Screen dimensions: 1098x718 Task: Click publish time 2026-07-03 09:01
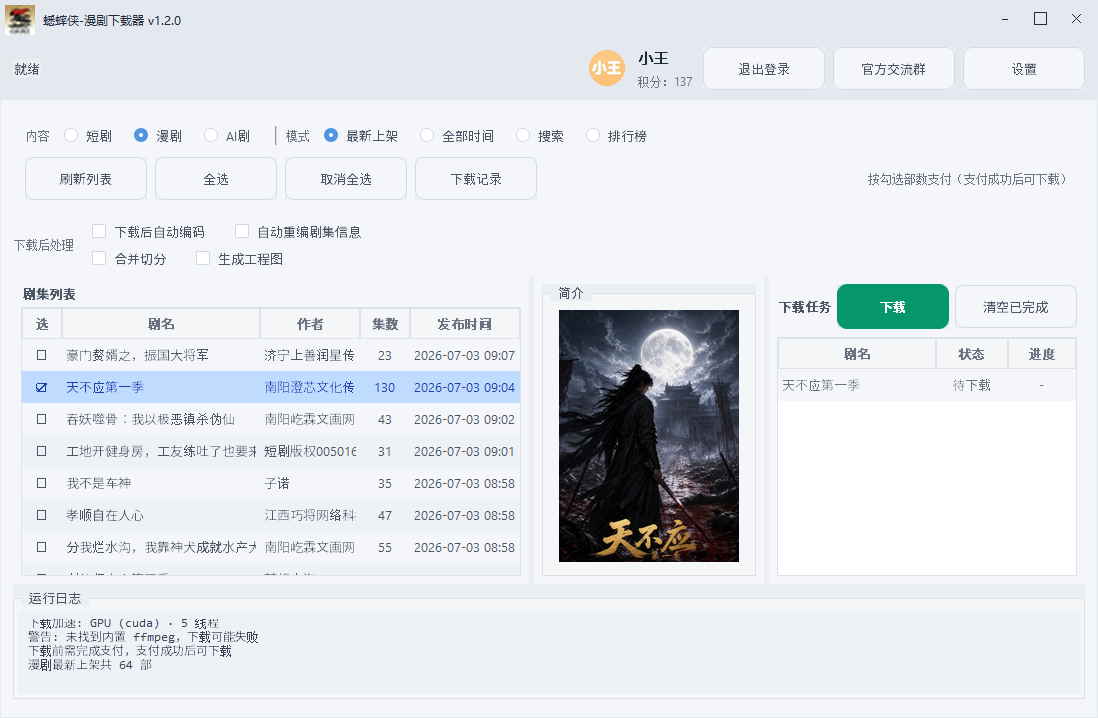click(464, 451)
